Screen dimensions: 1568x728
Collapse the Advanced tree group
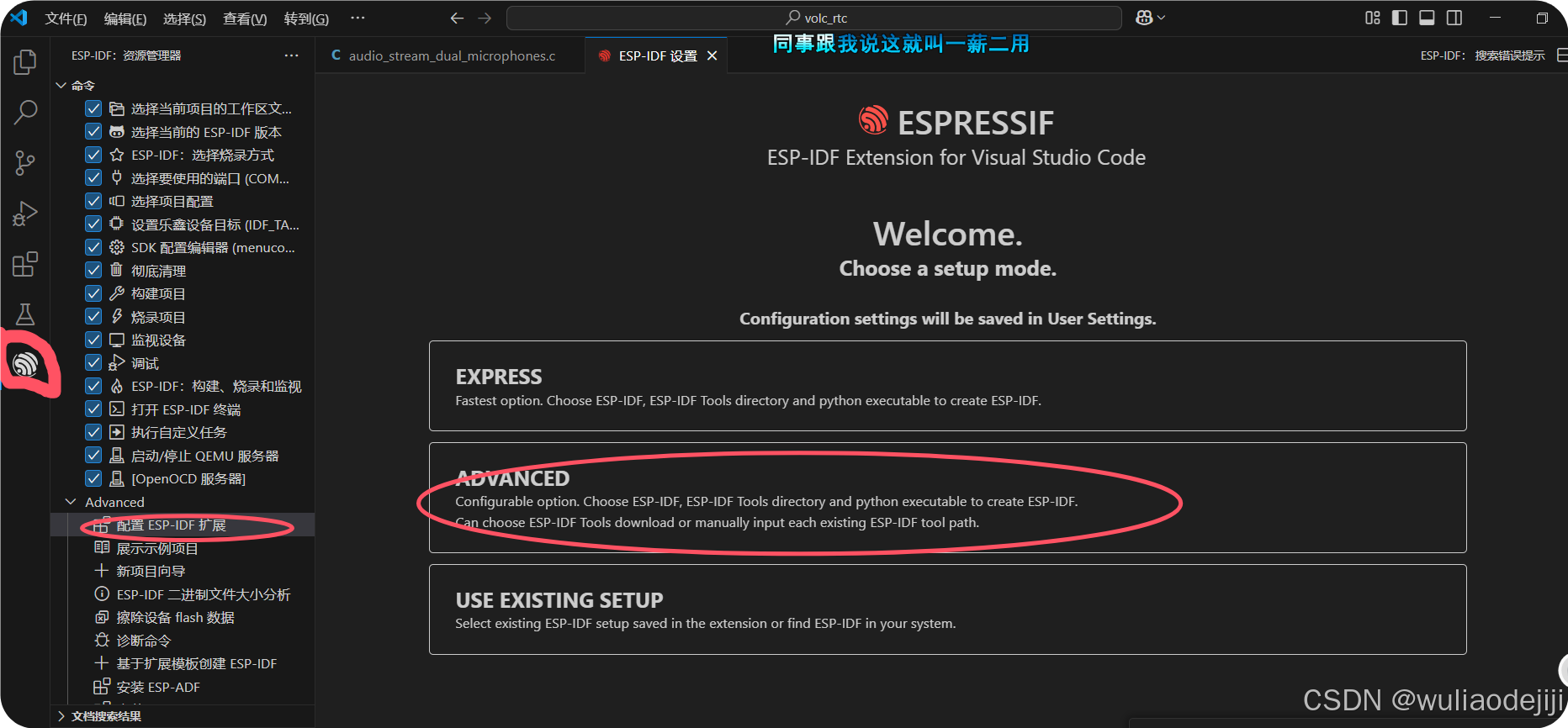tap(71, 502)
